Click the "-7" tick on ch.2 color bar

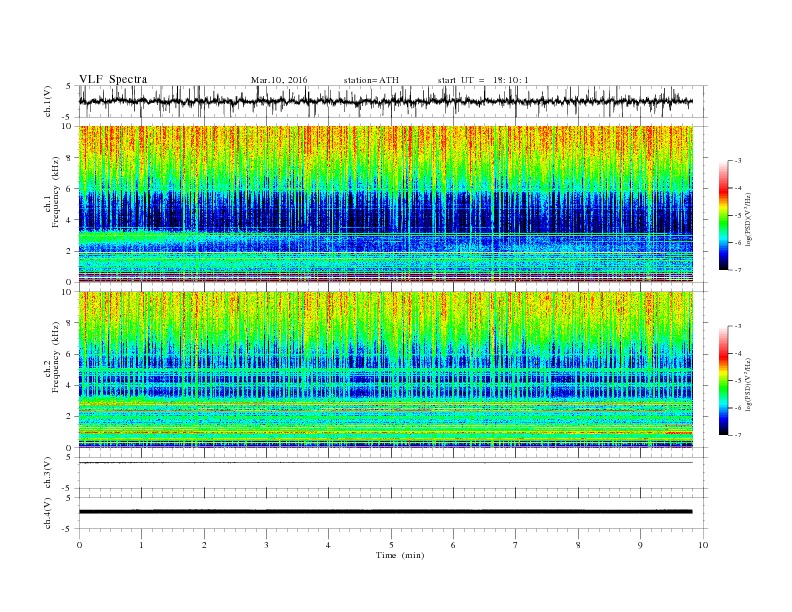click(x=738, y=435)
